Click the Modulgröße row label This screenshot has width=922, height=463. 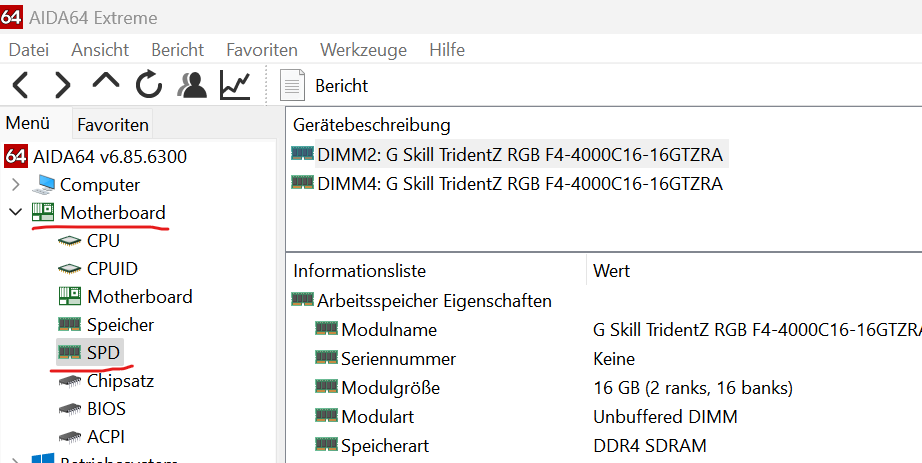[390, 388]
